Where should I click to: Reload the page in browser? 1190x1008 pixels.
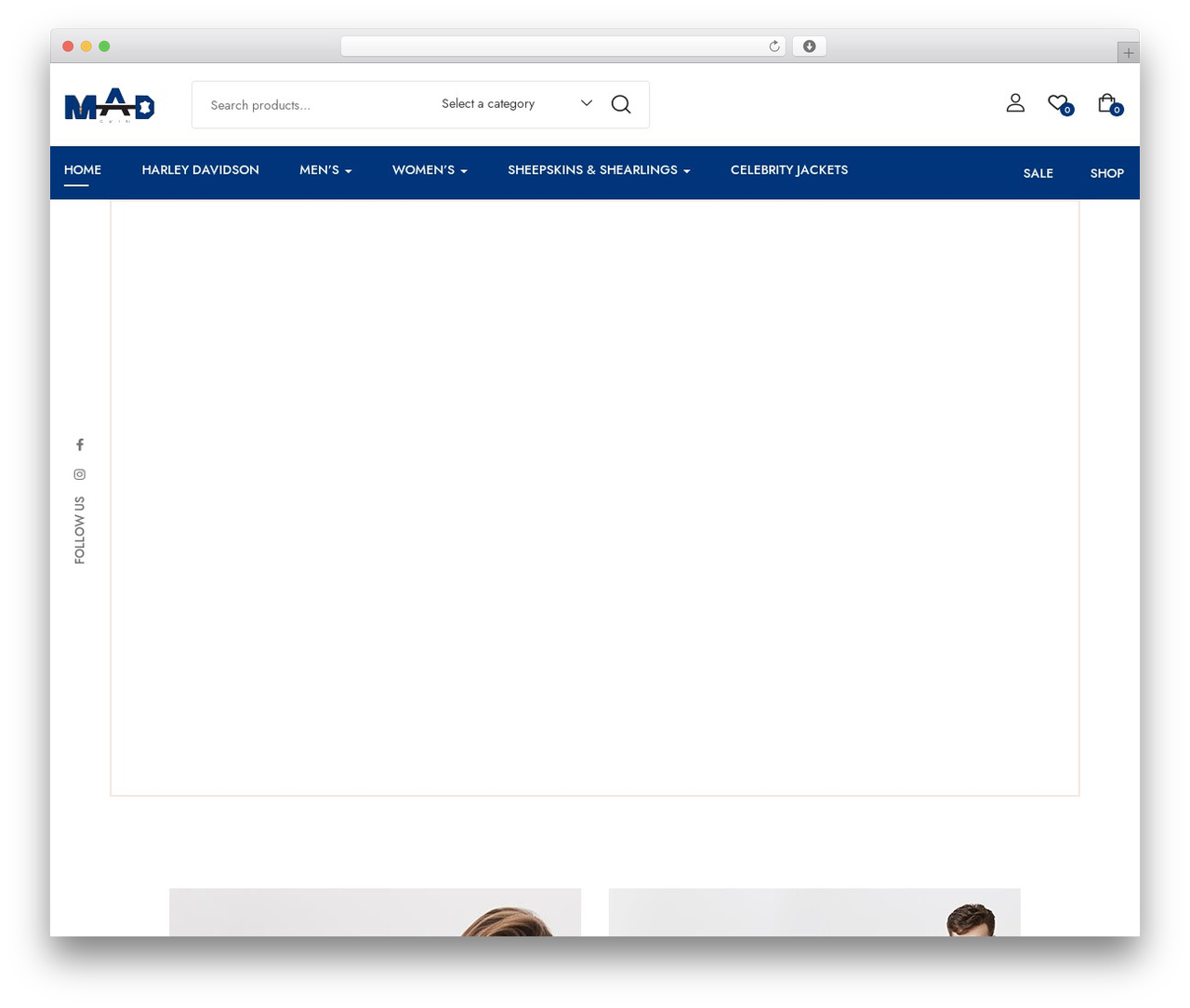coord(773,46)
